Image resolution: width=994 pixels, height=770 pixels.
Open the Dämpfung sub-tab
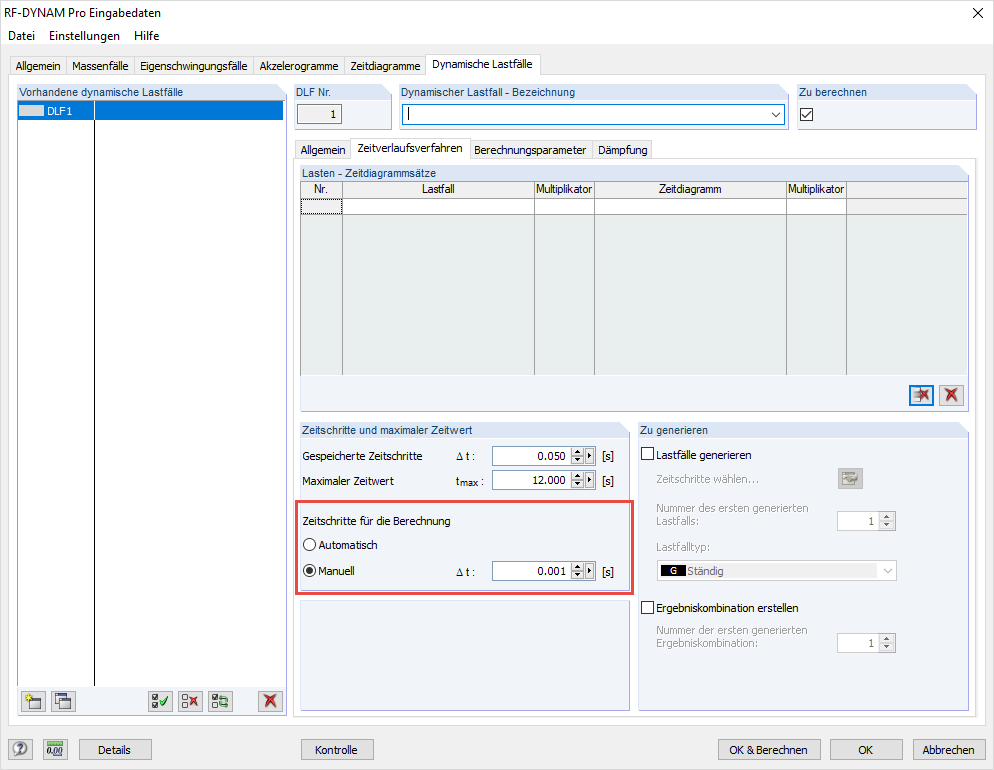tap(623, 150)
